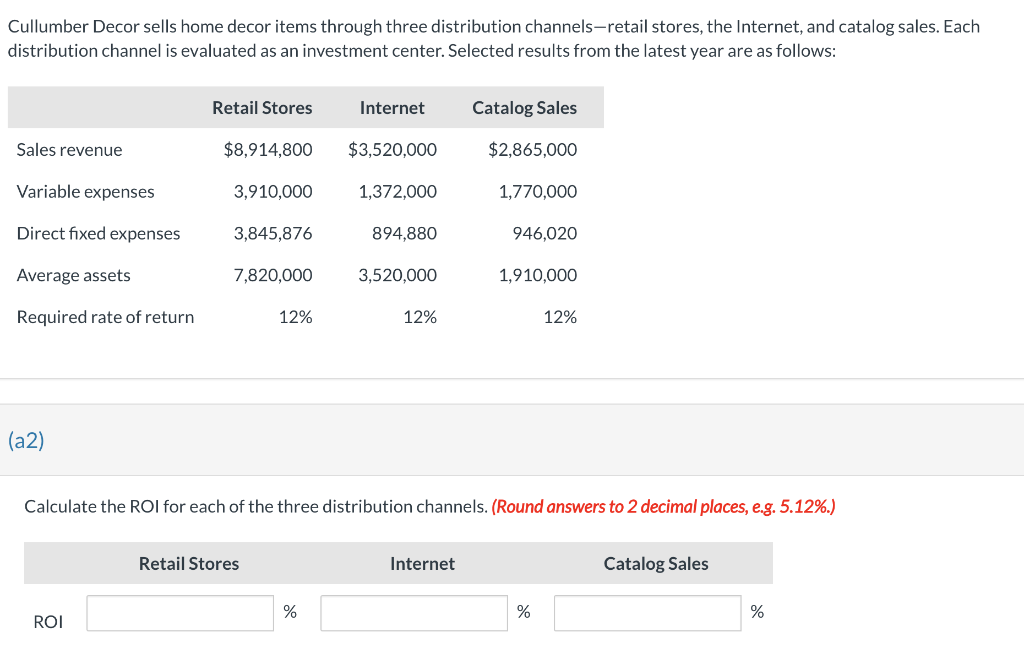Click the Catalog Sales column header
Screen dimensions: 1024x654
(x=525, y=107)
